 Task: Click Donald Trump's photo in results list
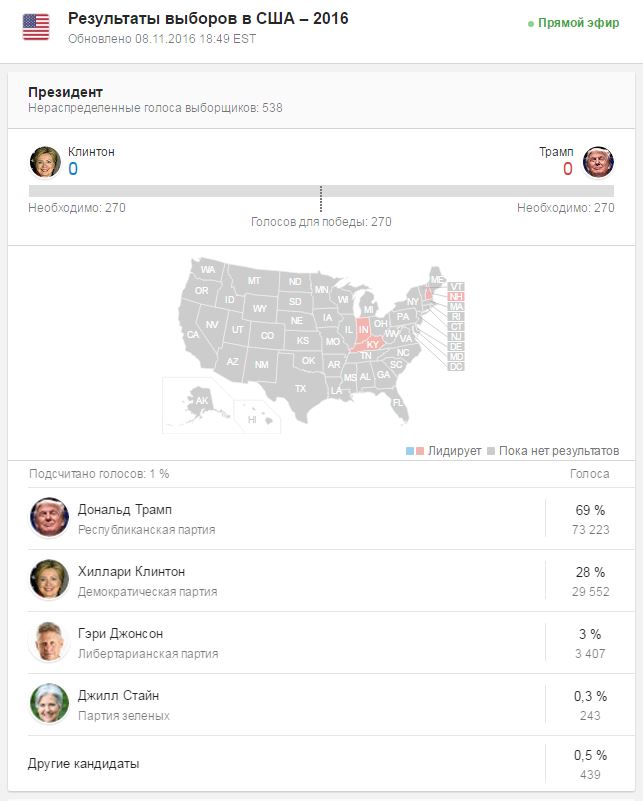[49, 518]
